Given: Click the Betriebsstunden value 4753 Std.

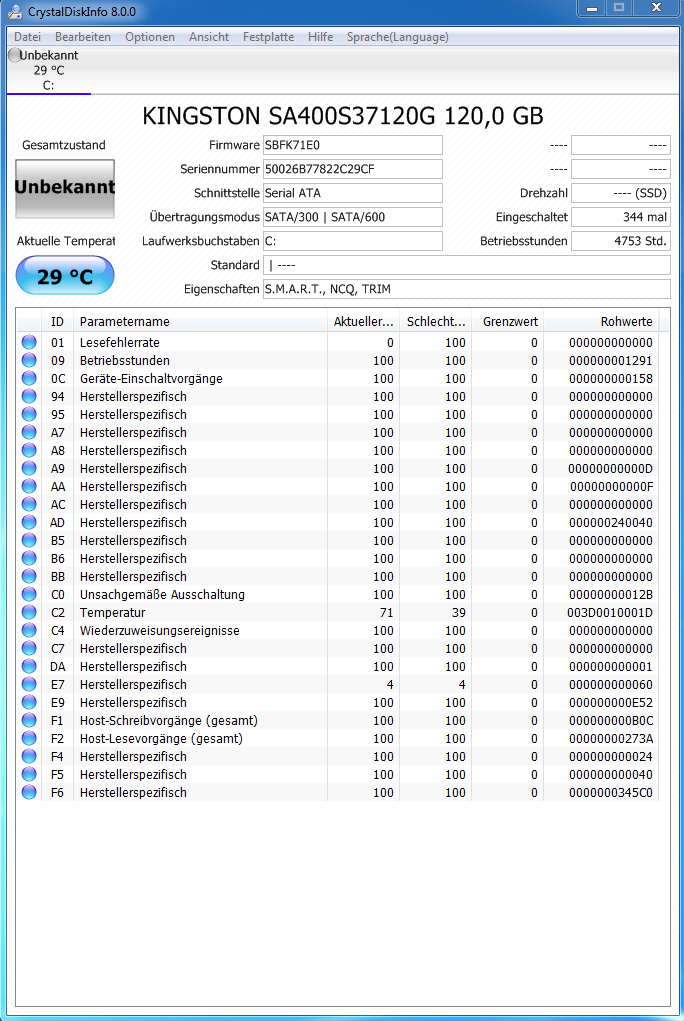Looking at the screenshot, I should (x=621, y=242).
